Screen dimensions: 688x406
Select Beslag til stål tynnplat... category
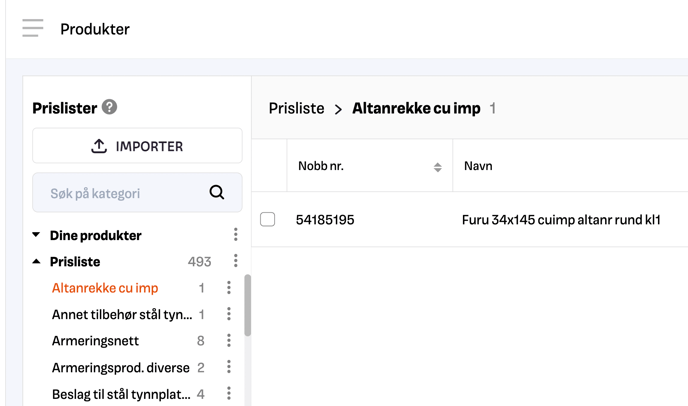121,394
